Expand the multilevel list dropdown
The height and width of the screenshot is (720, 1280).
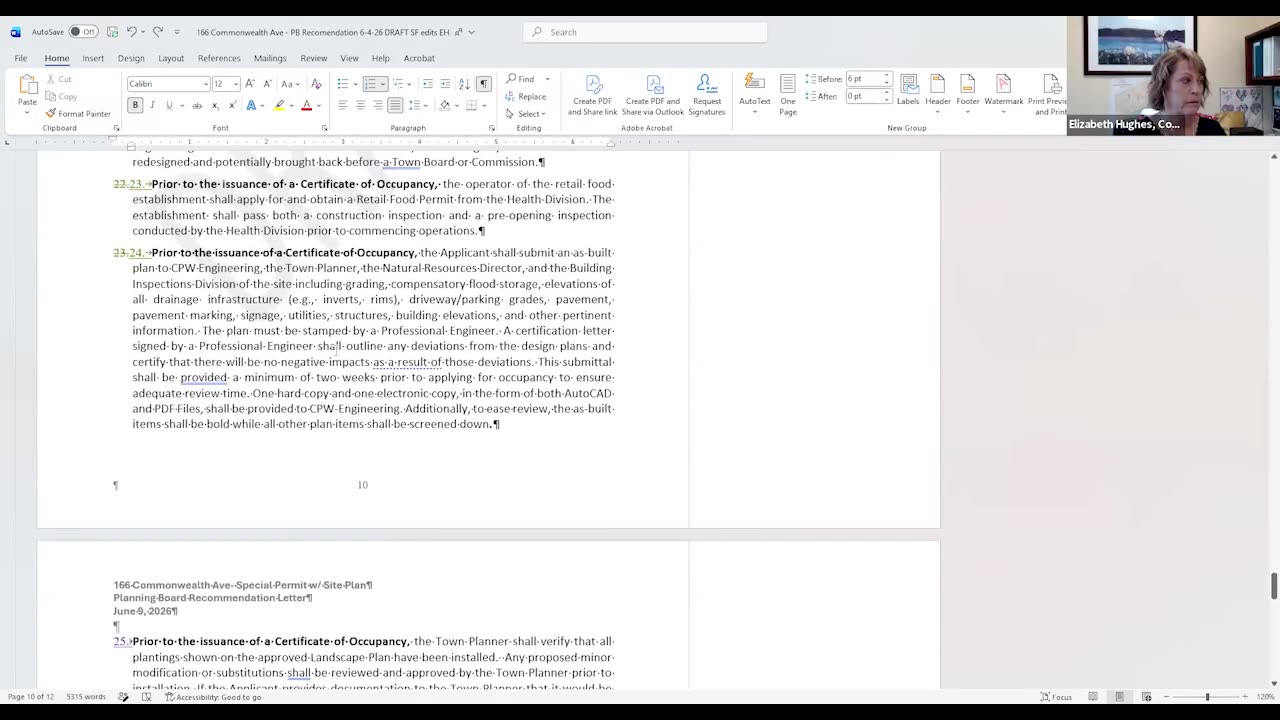[x=410, y=84]
